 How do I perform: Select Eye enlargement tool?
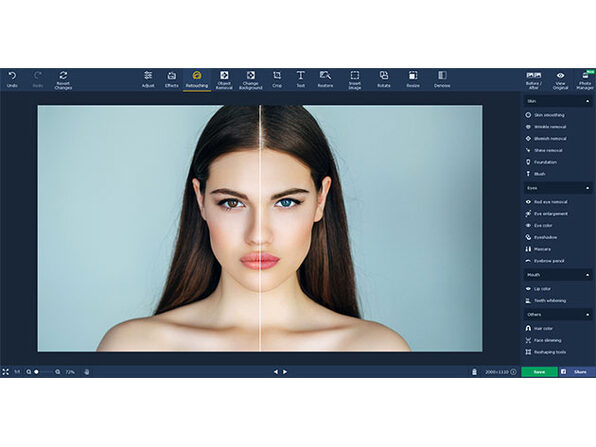coord(546,214)
